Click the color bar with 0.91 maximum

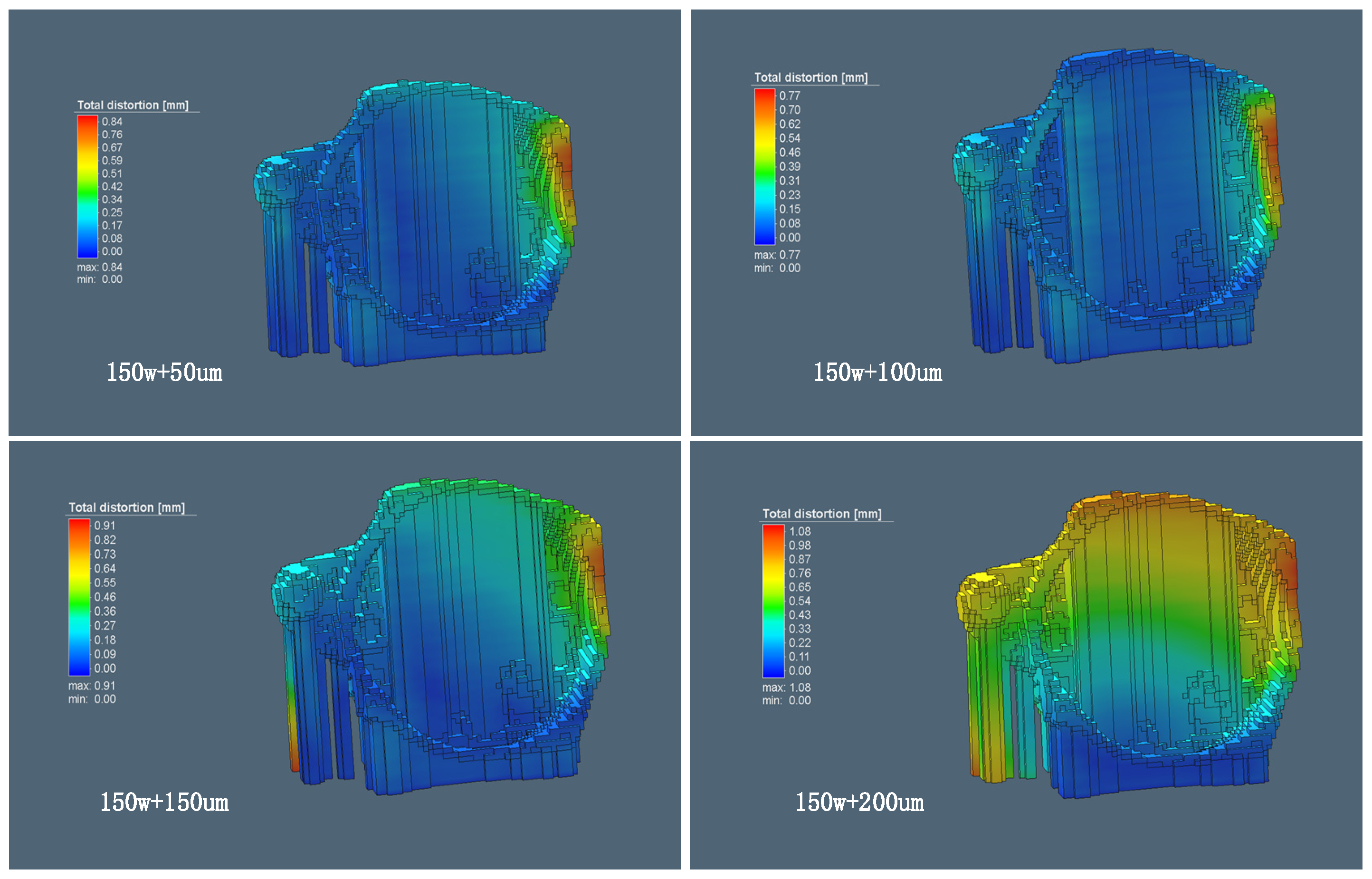(x=79, y=597)
